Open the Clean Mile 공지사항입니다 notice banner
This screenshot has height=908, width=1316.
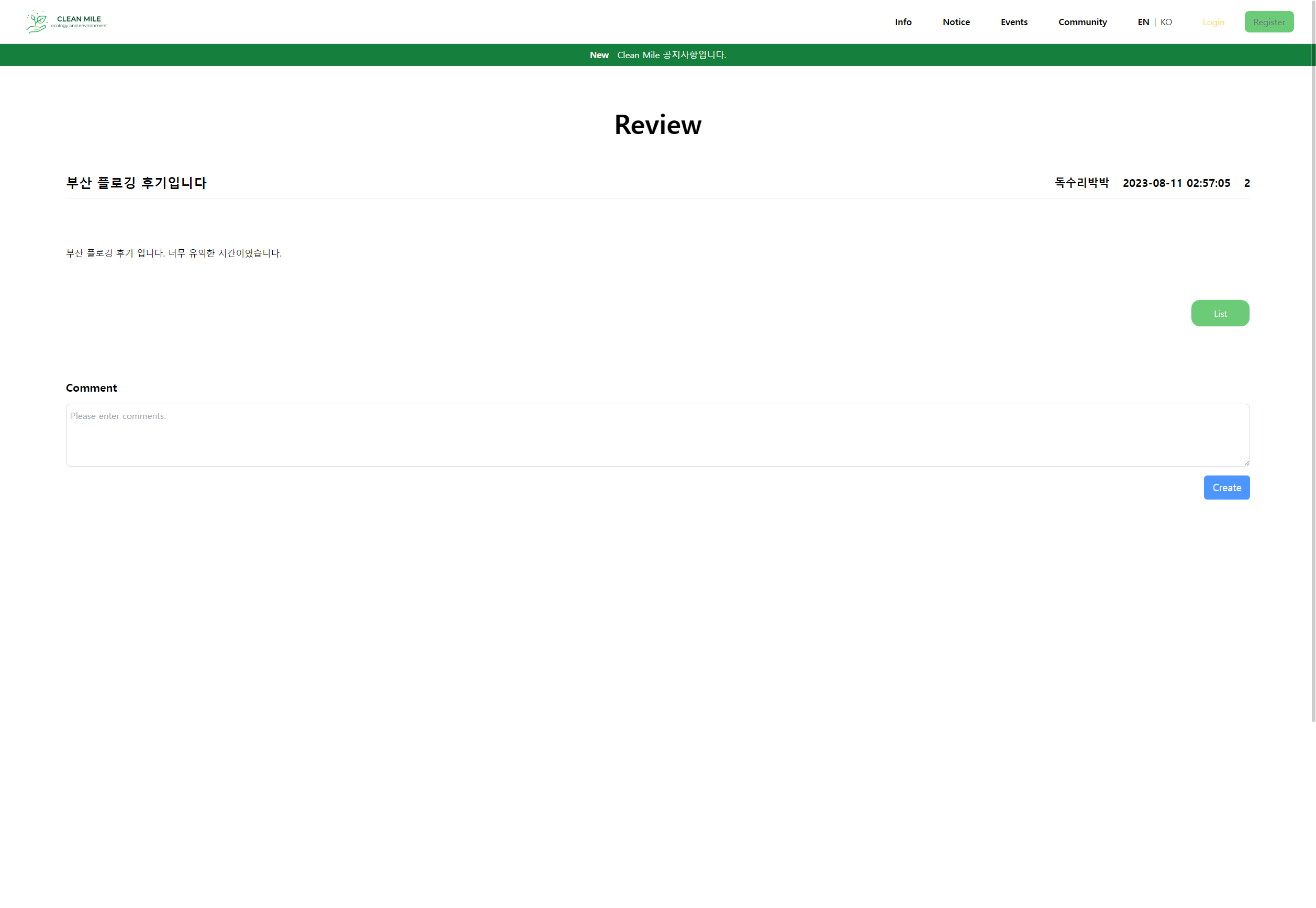672,54
